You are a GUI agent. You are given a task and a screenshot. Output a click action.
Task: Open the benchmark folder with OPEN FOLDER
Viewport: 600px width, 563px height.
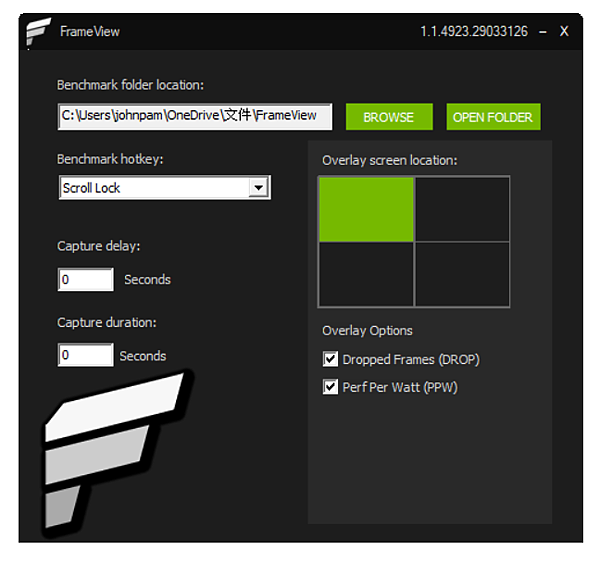coord(493,117)
